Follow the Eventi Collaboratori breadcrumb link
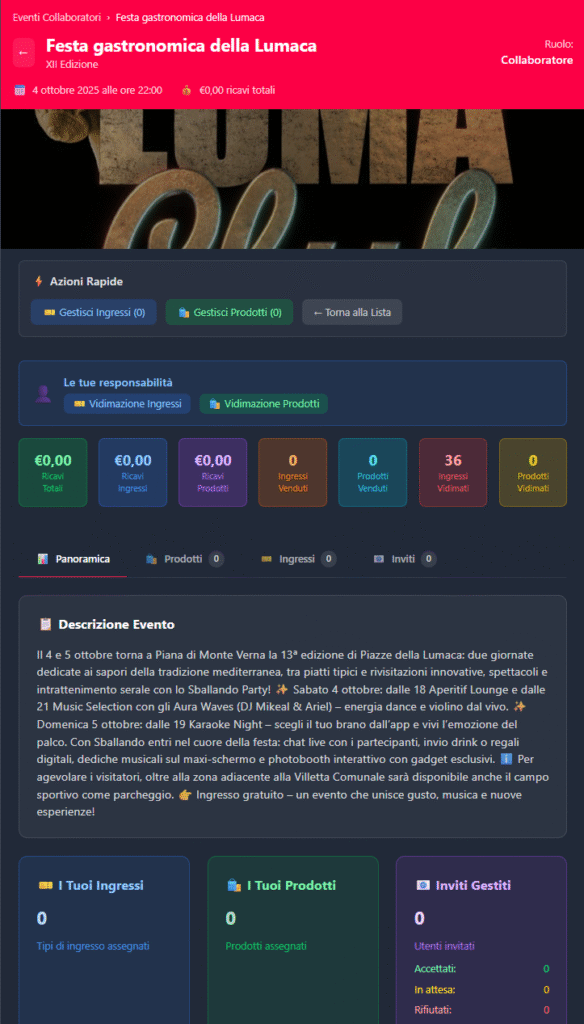 pyautogui.click(x=57, y=17)
